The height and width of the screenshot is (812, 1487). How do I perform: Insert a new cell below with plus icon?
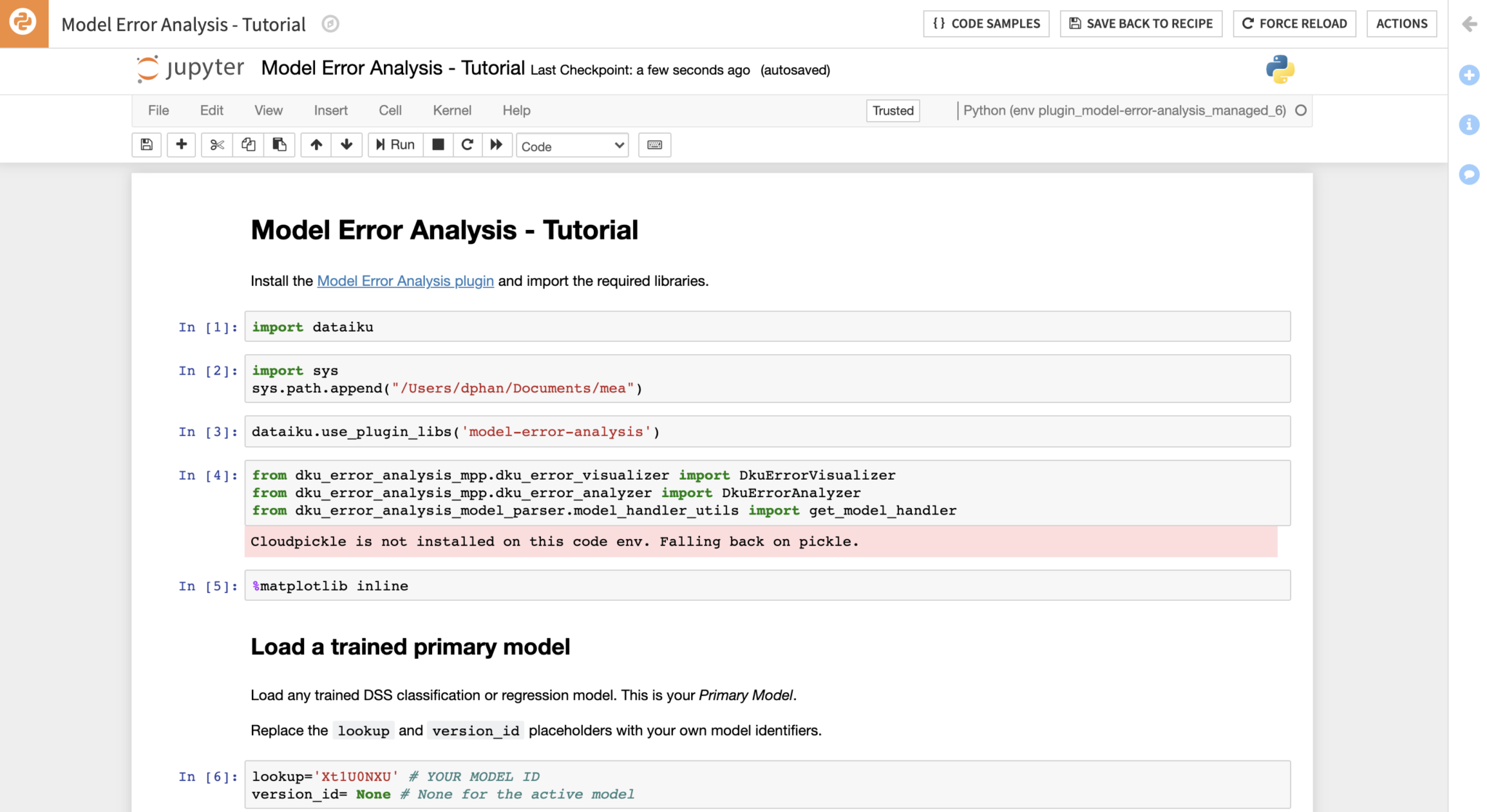click(181, 144)
